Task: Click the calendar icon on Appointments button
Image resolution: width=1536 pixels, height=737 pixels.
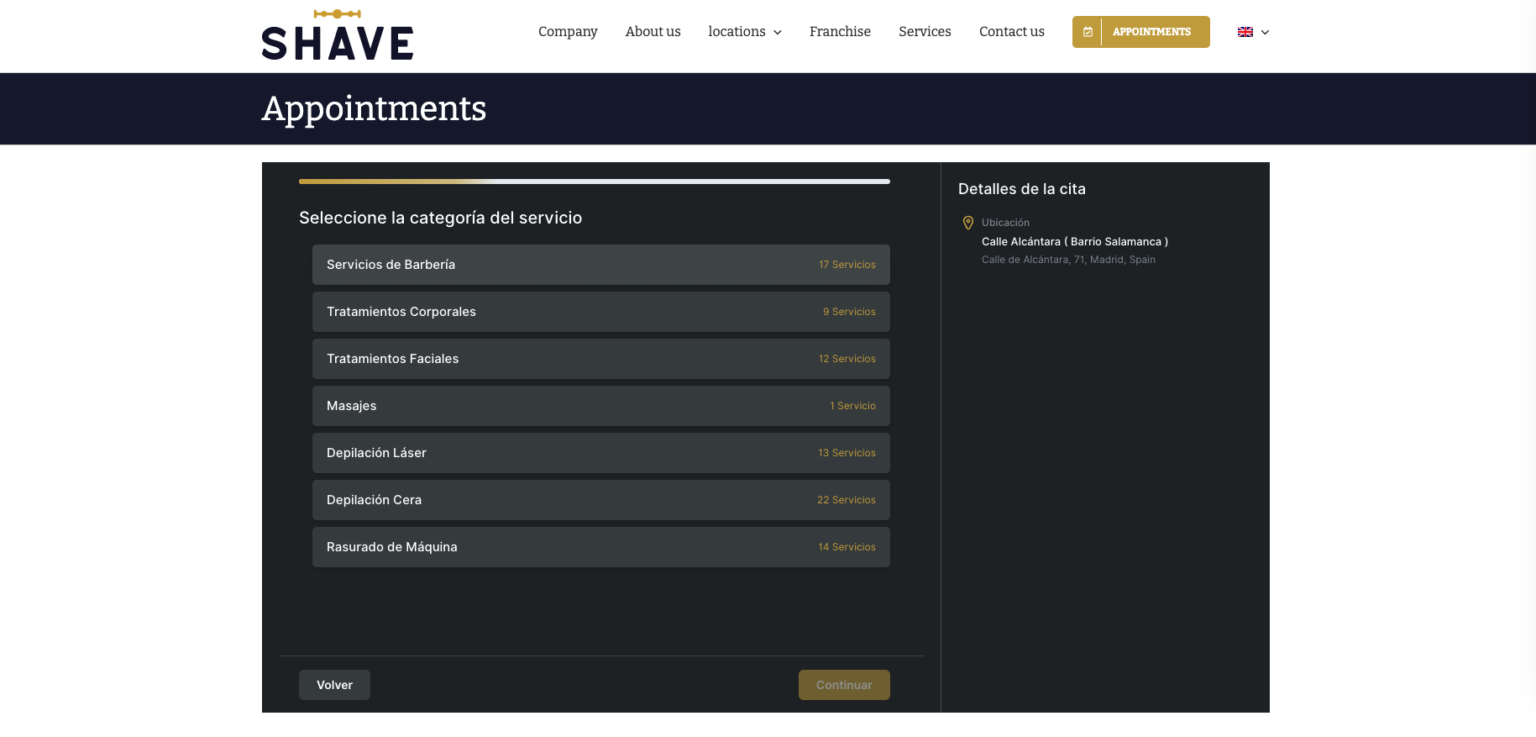Action: tap(1087, 31)
